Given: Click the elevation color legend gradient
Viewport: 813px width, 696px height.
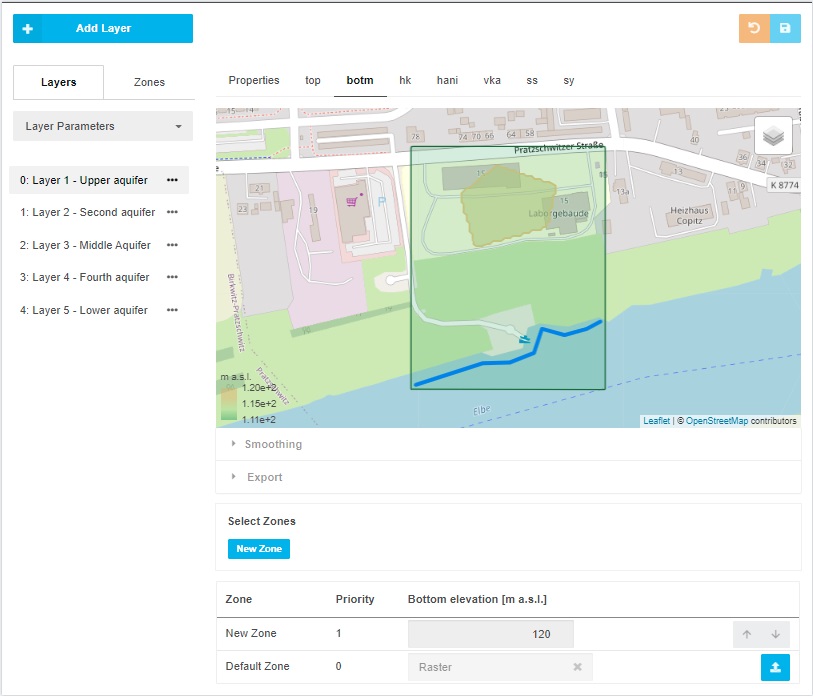Looking at the screenshot, I should [229, 403].
